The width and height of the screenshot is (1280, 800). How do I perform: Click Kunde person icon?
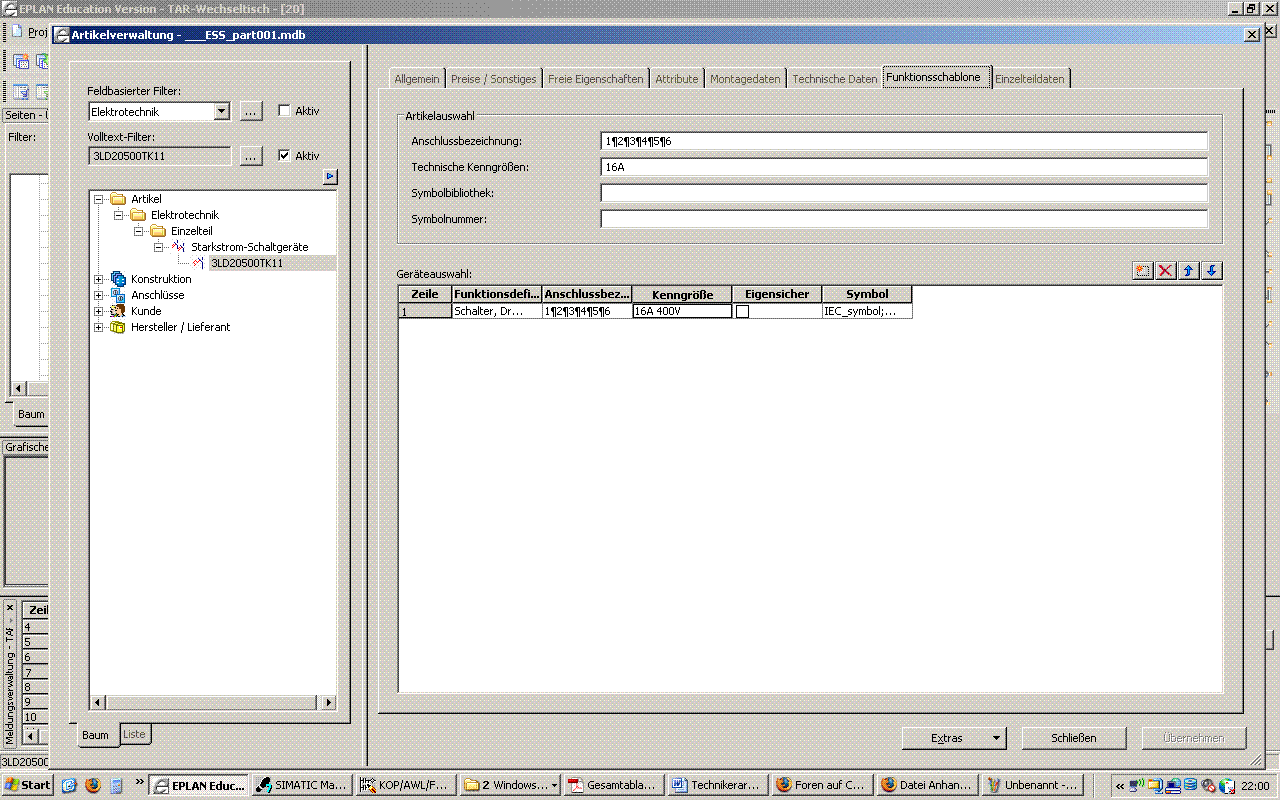[118, 311]
